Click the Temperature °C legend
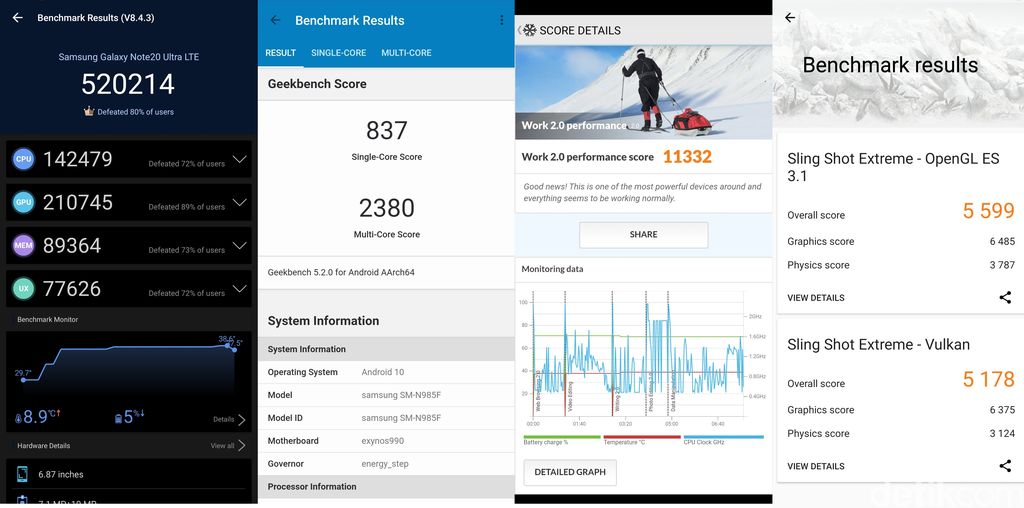This screenshot has width=1024, height=508. 642,441
